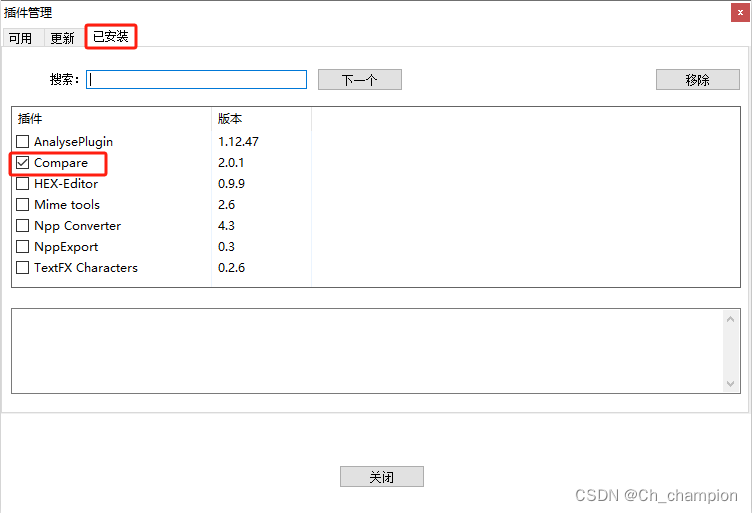Select the TextFX Characters plugin name
This screenshot has width=752, height=513.
[x=86, y=268]
